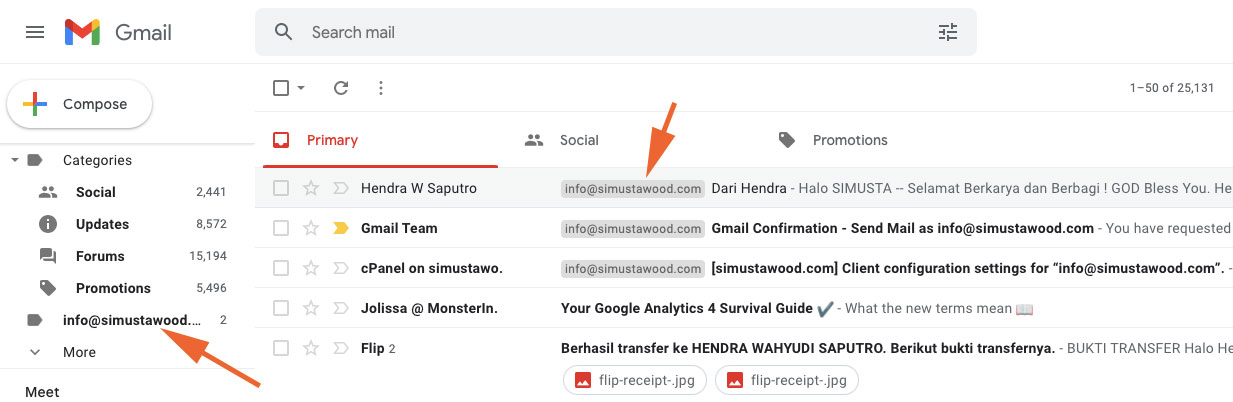Tick checkbox for Hendra W Saputro email
This screenshot has width=1233, height=402.
[281, 188]
